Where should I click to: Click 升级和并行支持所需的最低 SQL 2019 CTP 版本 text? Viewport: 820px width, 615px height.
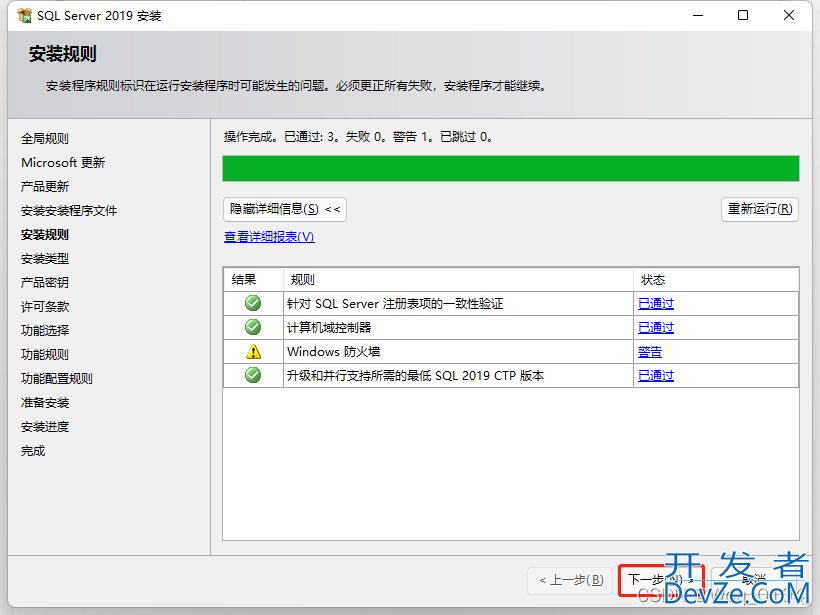(415, 376)
